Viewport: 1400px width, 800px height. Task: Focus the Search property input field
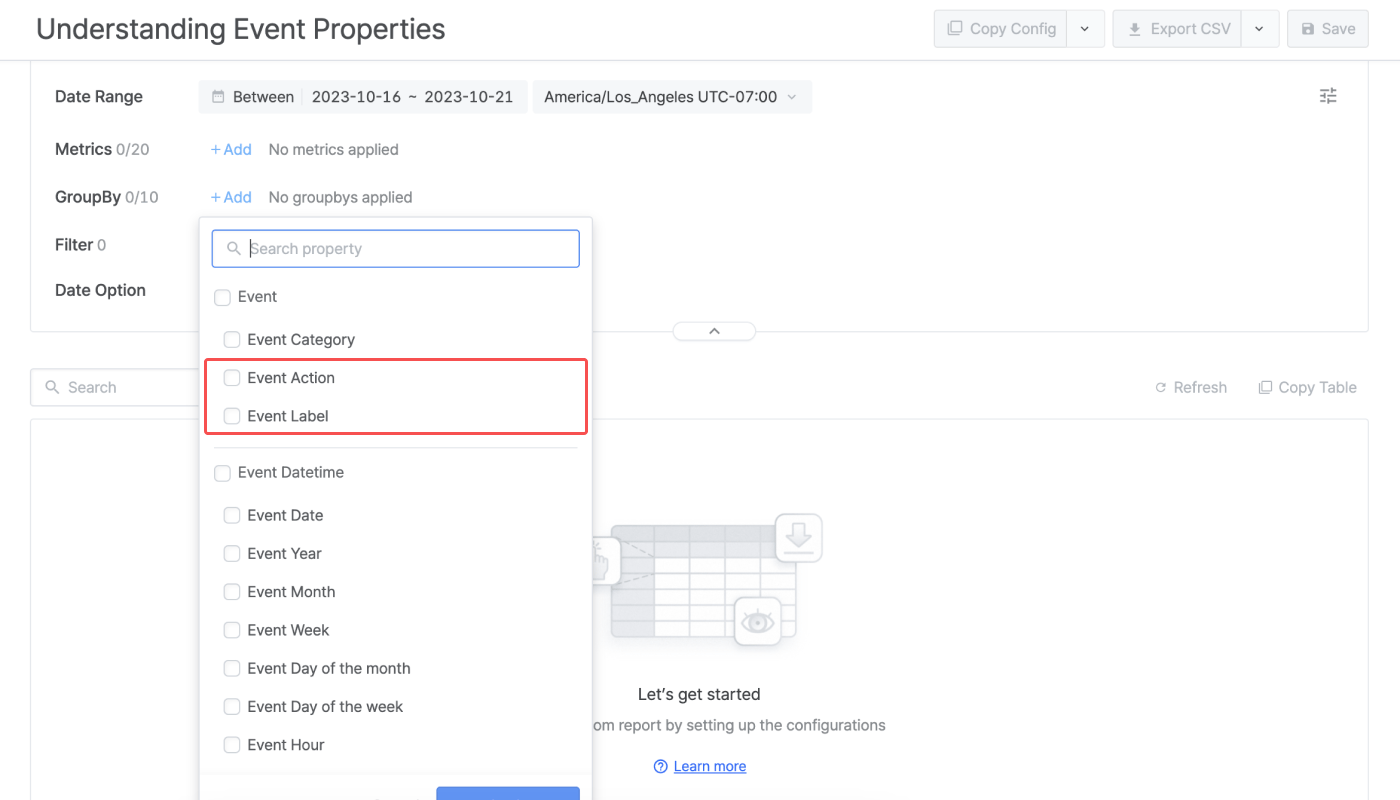click(395, 249)
